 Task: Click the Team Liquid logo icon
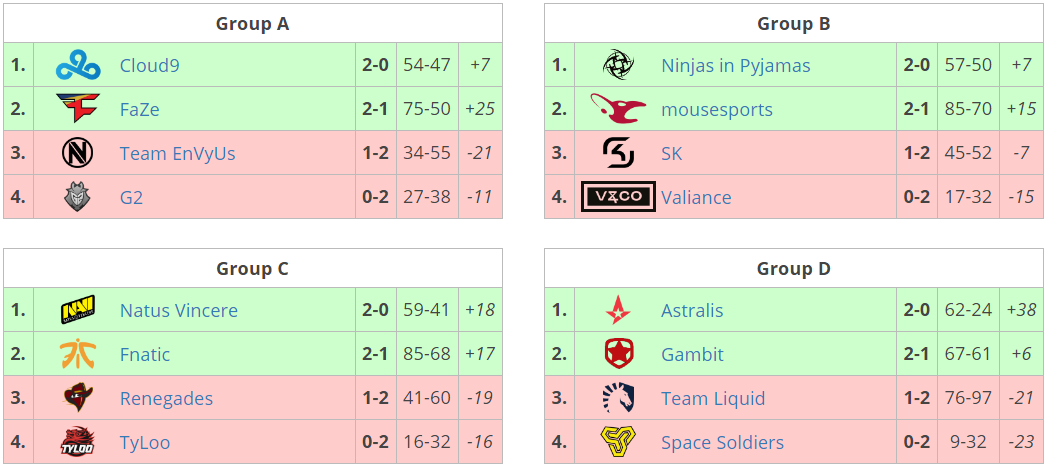[618, 398]
